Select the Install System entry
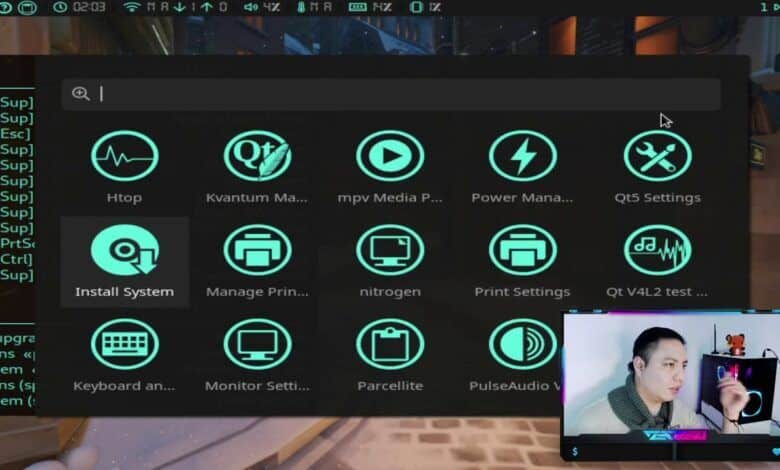The image size is (780, 470). coord(124,262)
